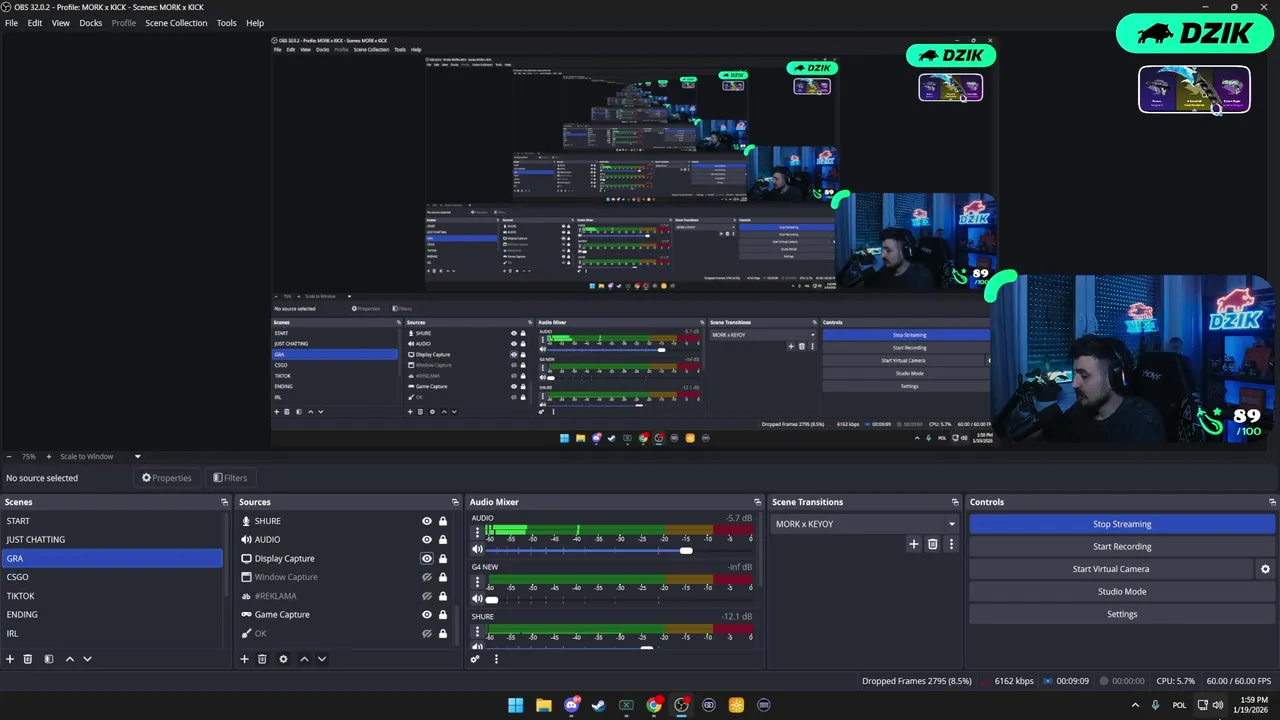
Task: Zoom out preview minus icon
Action: (x=8, y=457)
